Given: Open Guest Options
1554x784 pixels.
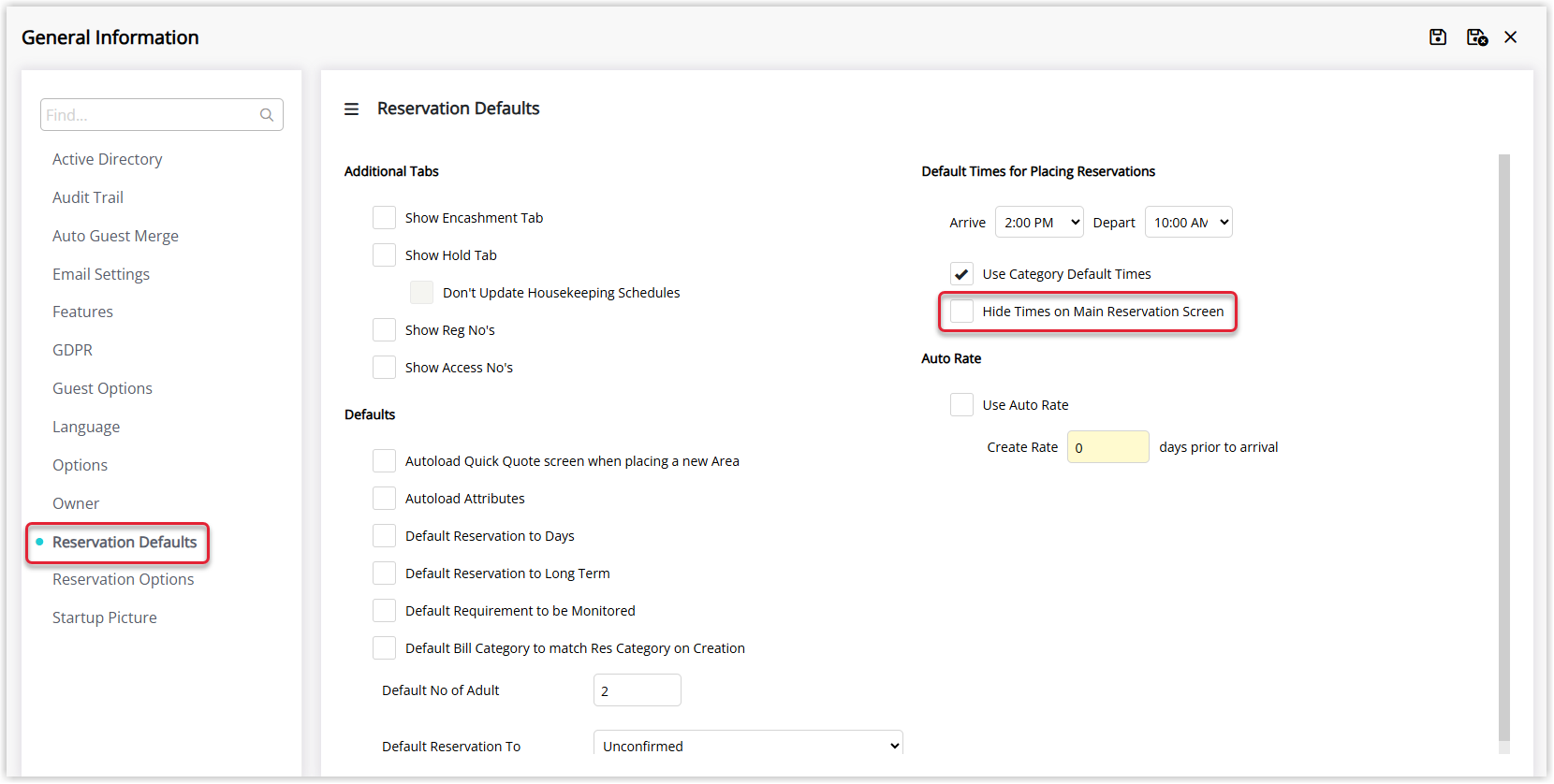Looking at the screenshot, I should tap(102, 388).
